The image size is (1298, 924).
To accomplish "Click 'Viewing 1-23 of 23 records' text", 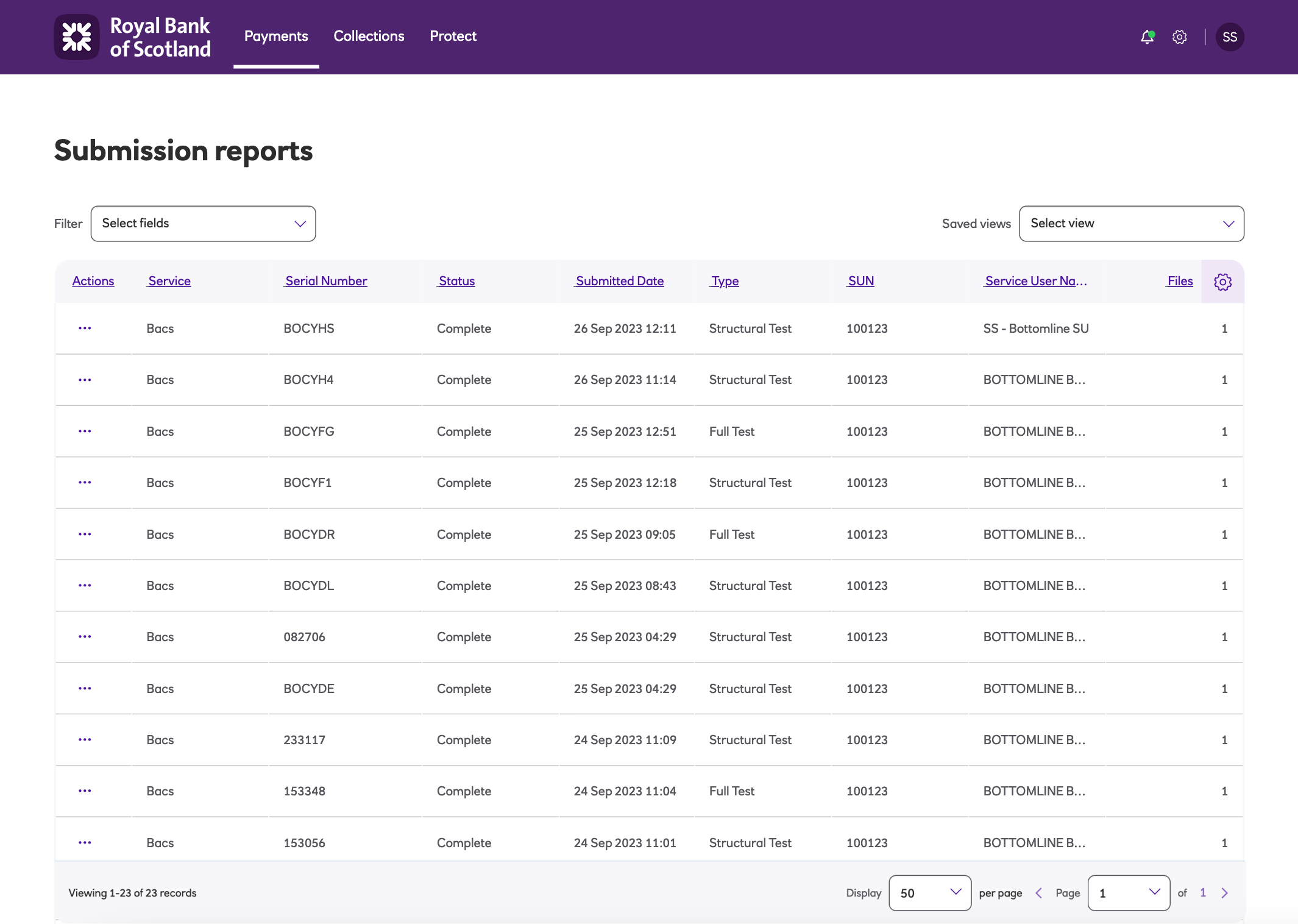I will 132,893.
